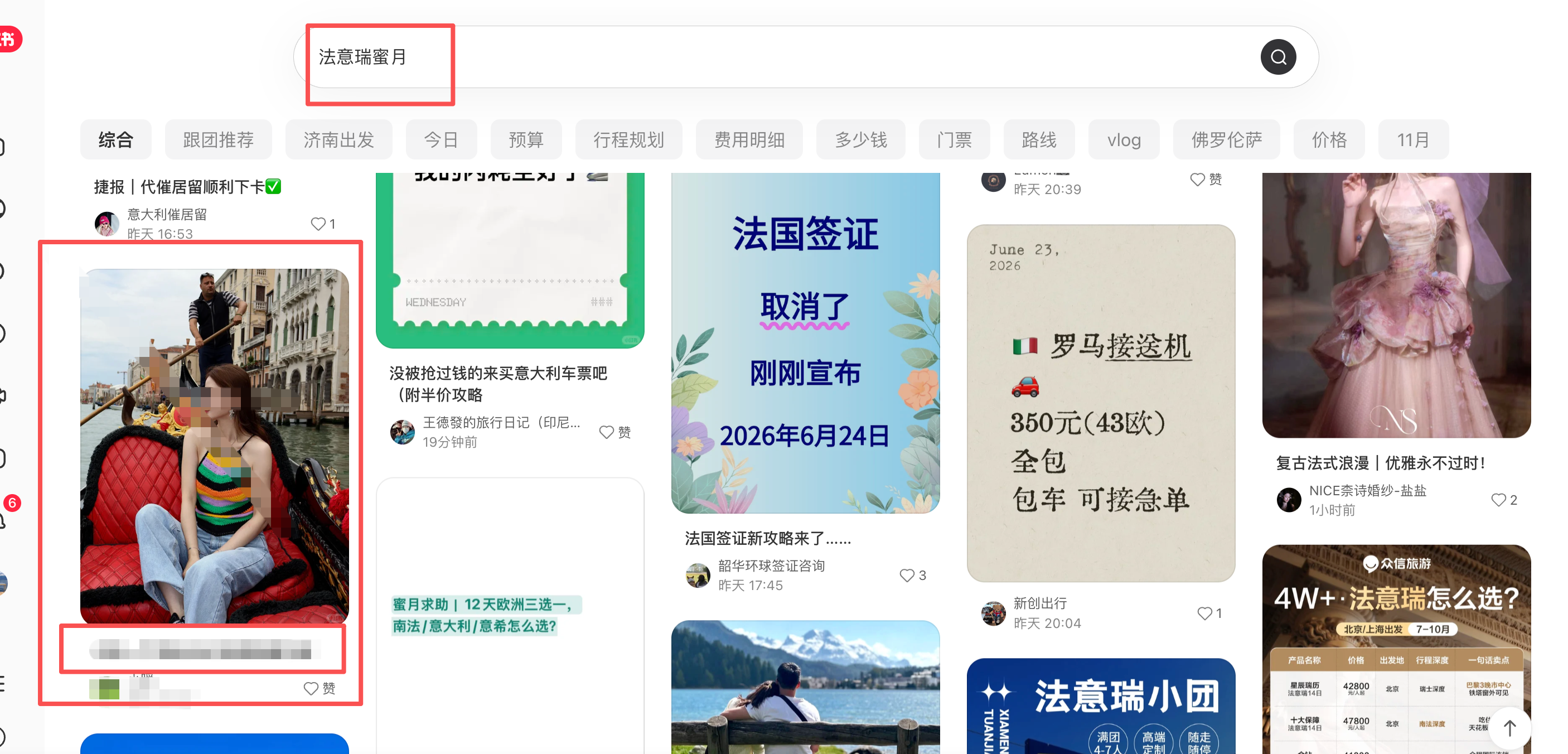Click the search magnifier button
The height and width of the screenshot is (754, 1568).
coord(1277,57)
